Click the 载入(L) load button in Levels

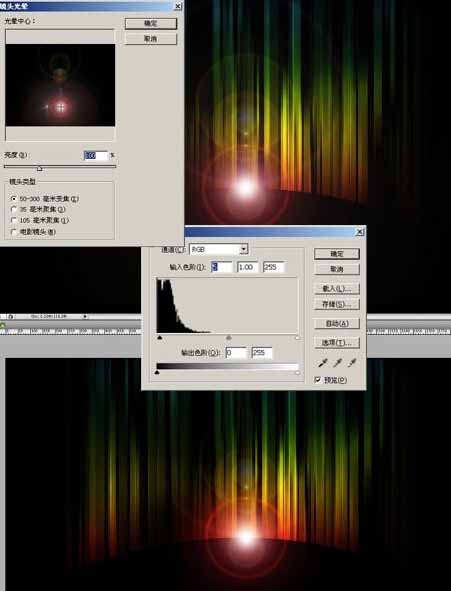[337, 289]
